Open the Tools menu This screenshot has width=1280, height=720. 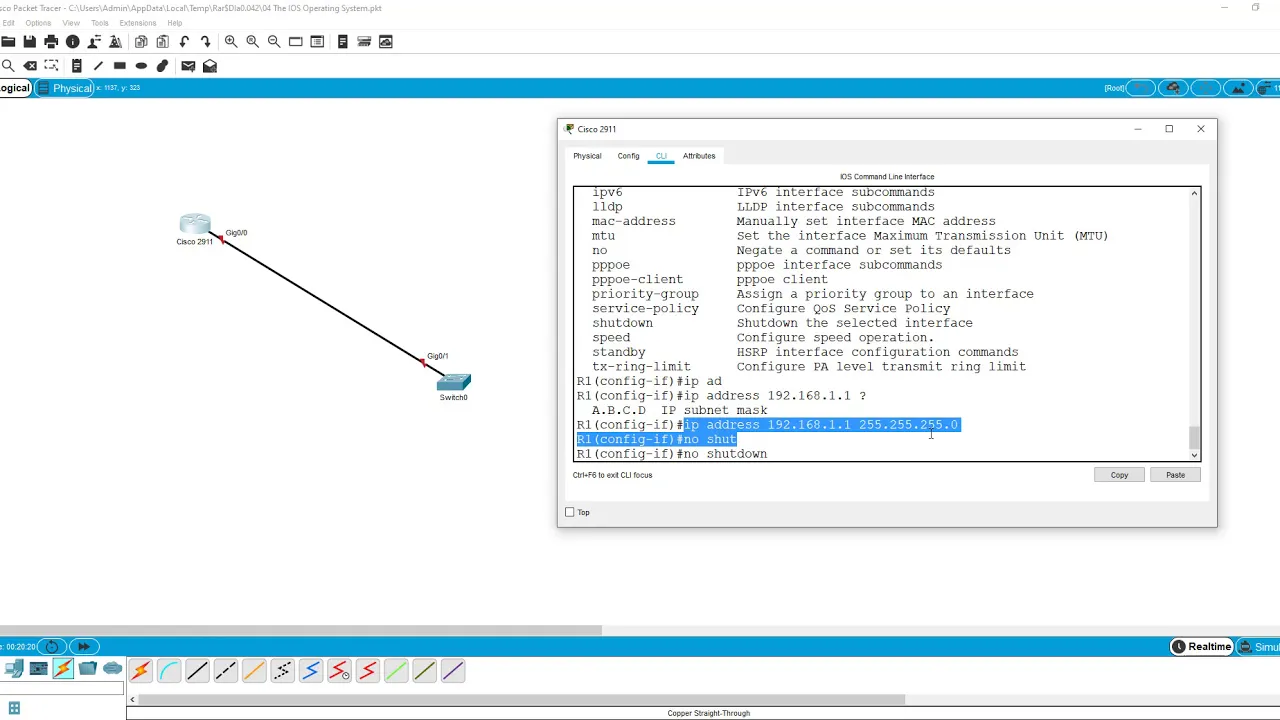(100, 23)
